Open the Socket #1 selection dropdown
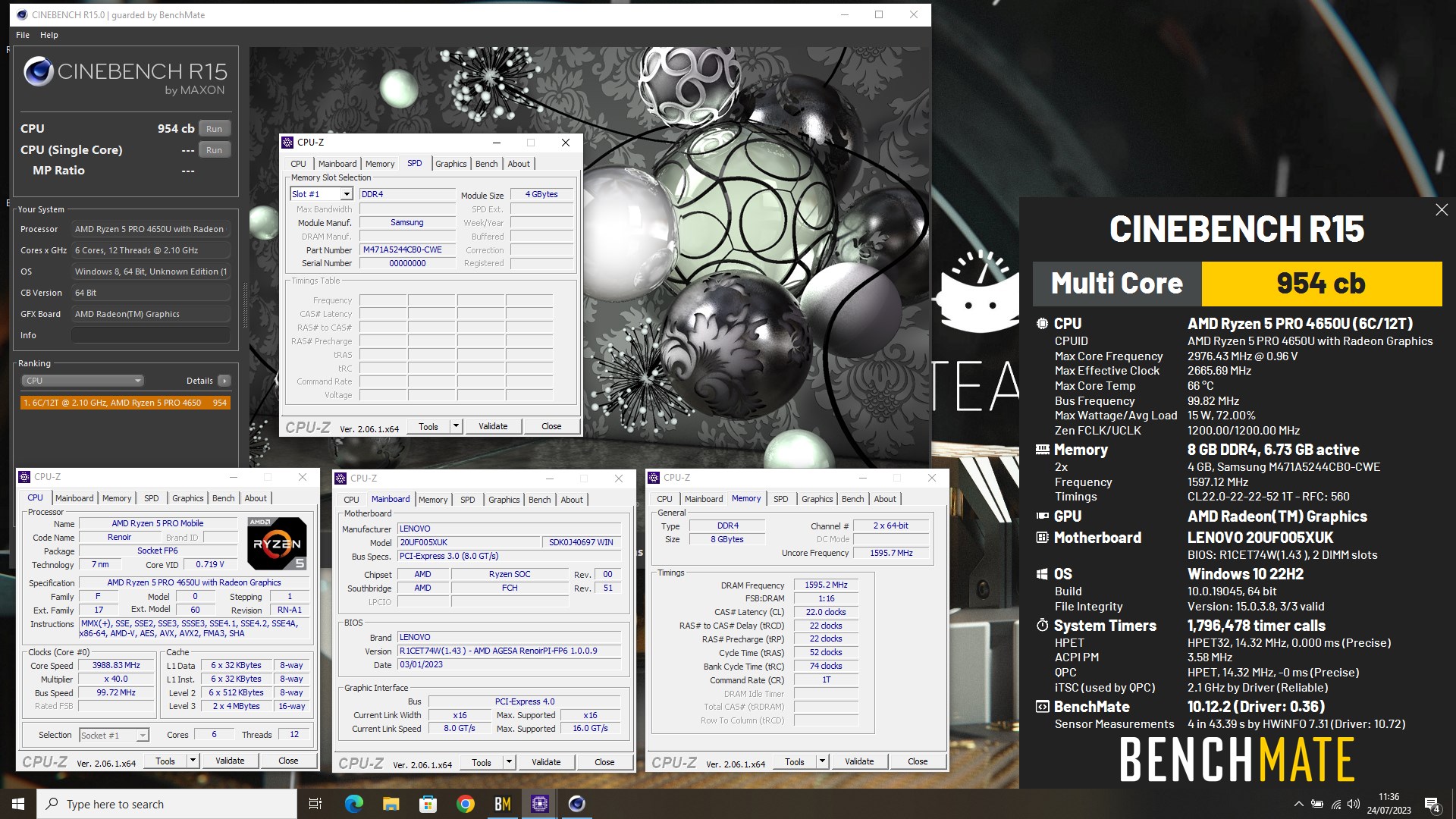Screen dimensions: 1456x819 pyautogui.click(x=114, y=735)
